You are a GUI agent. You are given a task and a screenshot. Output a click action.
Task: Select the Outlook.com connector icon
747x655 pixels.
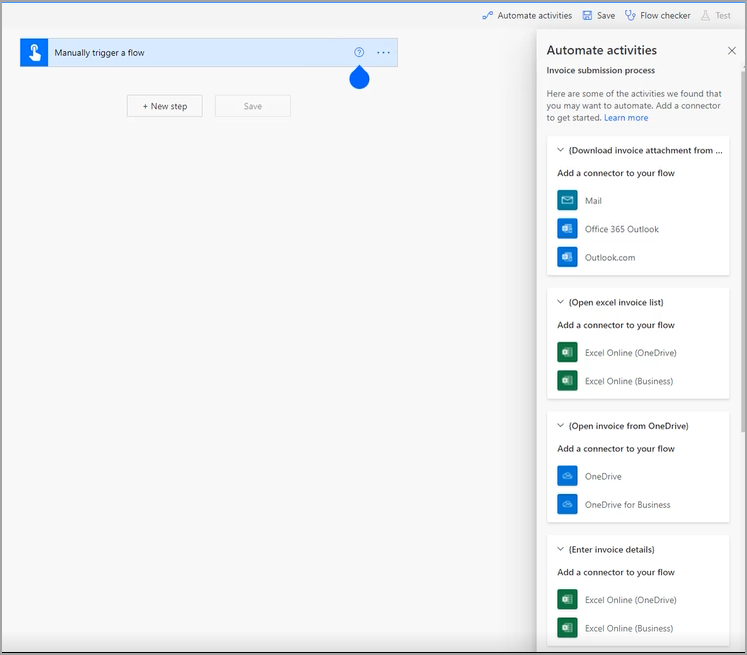point(567,257)
